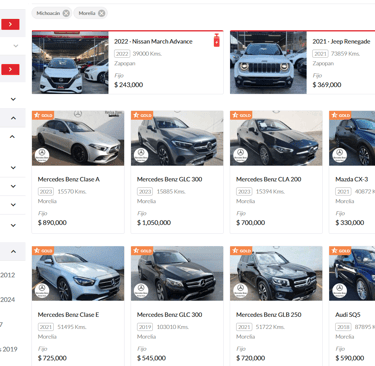This screenshot has height=366, width=375.
Task: Click the Morelia chip label
Action: click(x=87, y=13)
